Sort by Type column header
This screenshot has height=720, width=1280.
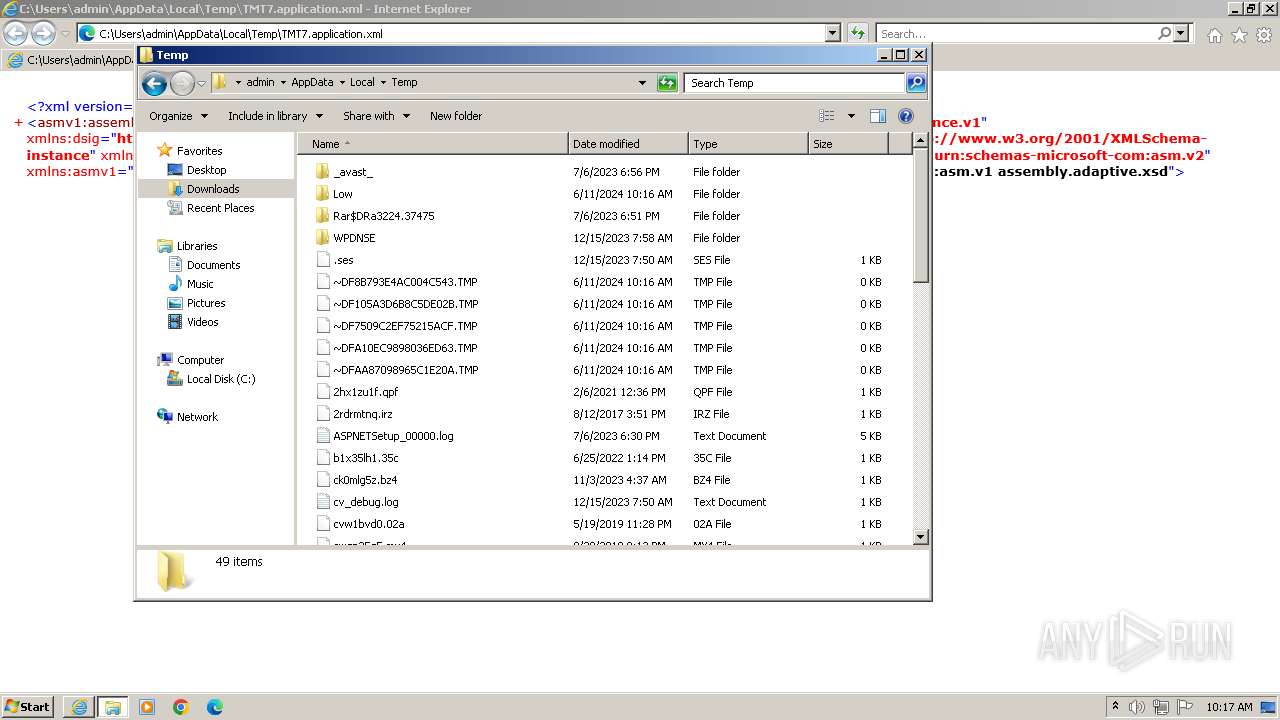coord(748,144)
